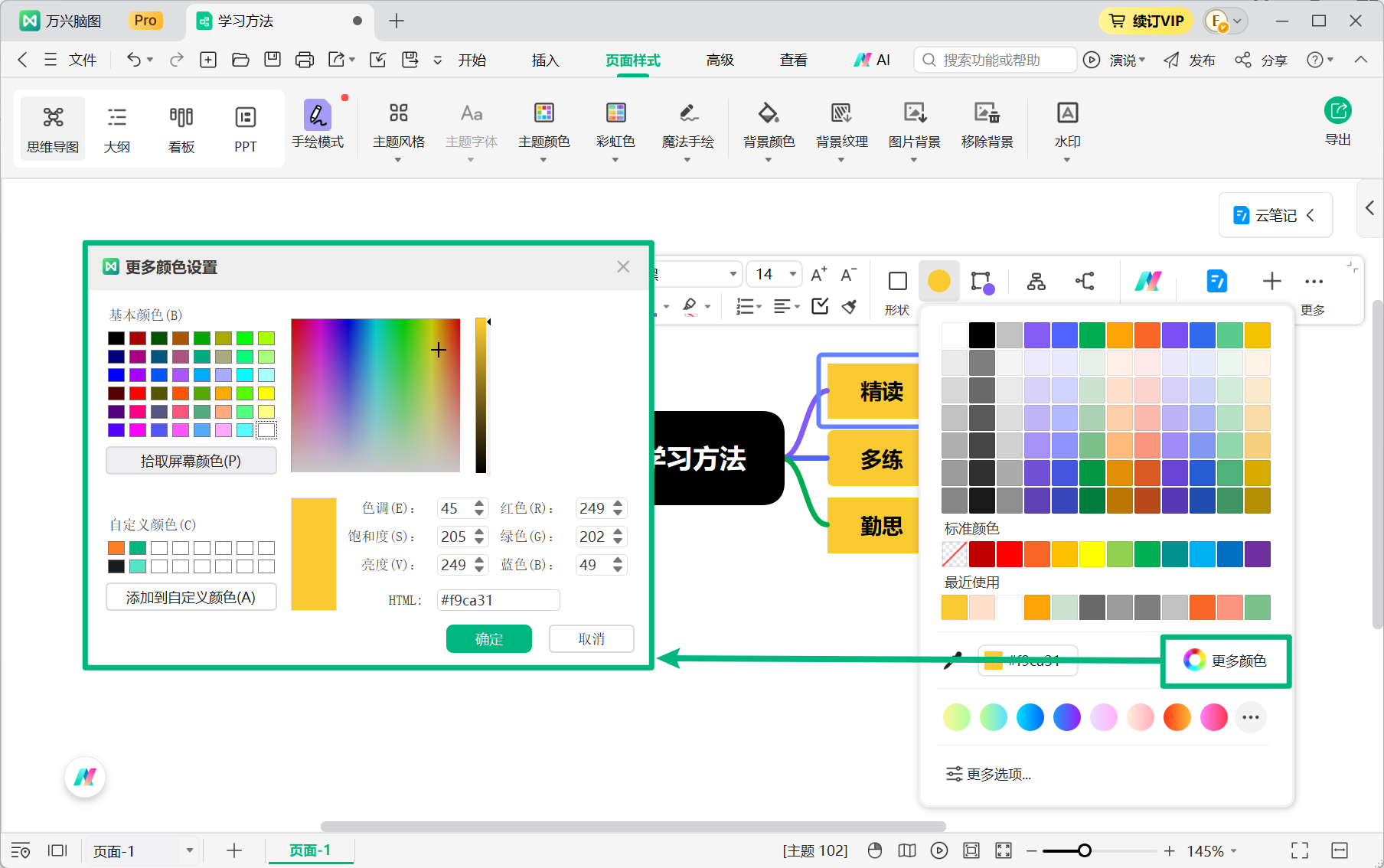1384x868 pixels.
Task: Click the print icon in toolbar
Action: 304,60
